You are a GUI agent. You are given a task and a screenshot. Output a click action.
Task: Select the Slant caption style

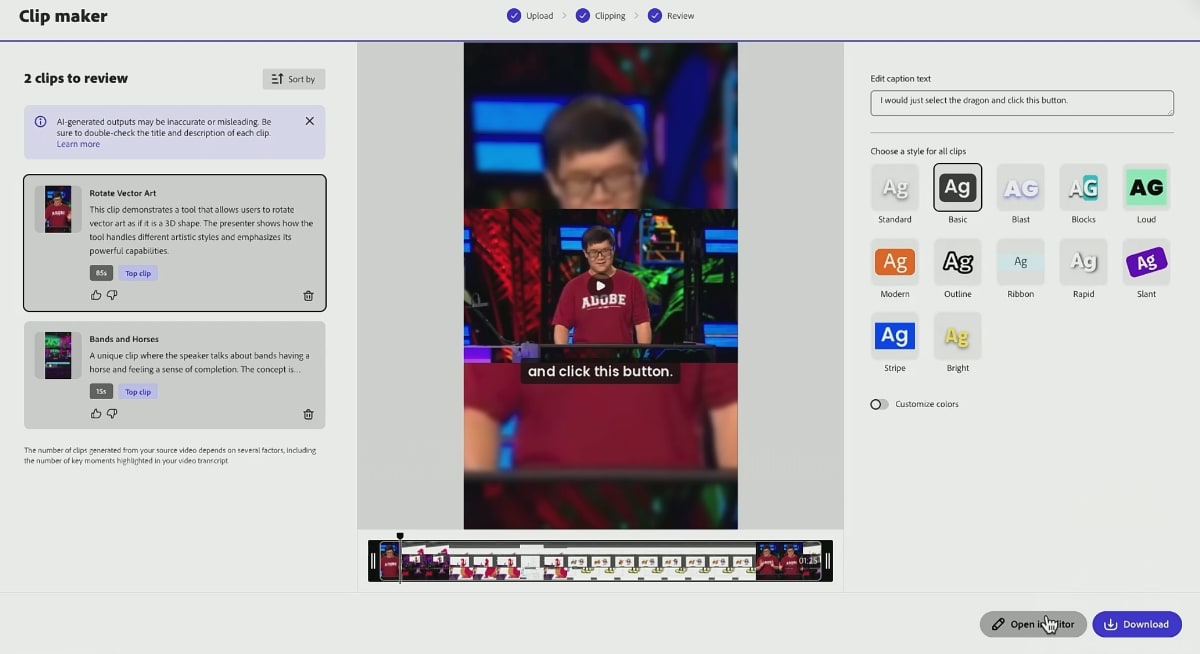(x=1146, y=262)
